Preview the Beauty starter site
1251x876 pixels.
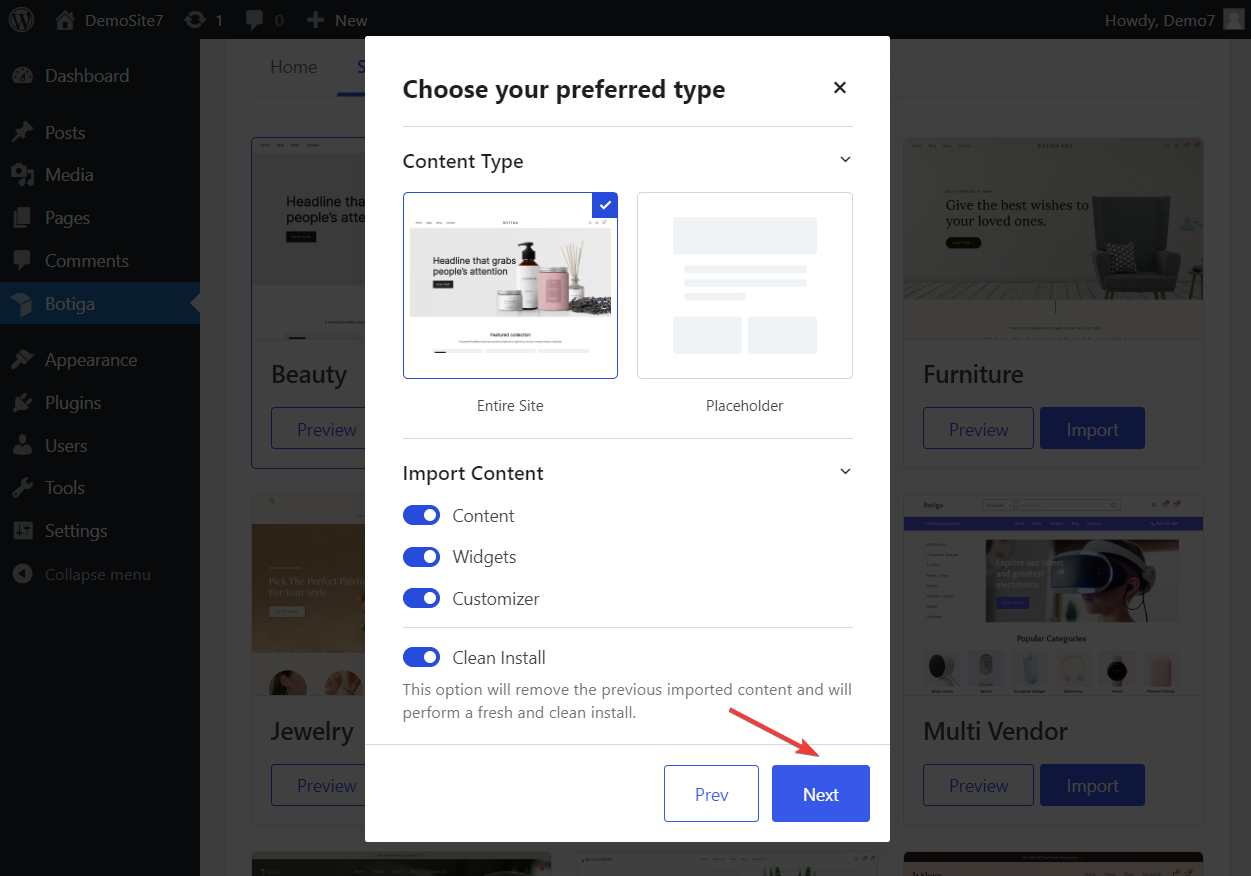(318, 429)
